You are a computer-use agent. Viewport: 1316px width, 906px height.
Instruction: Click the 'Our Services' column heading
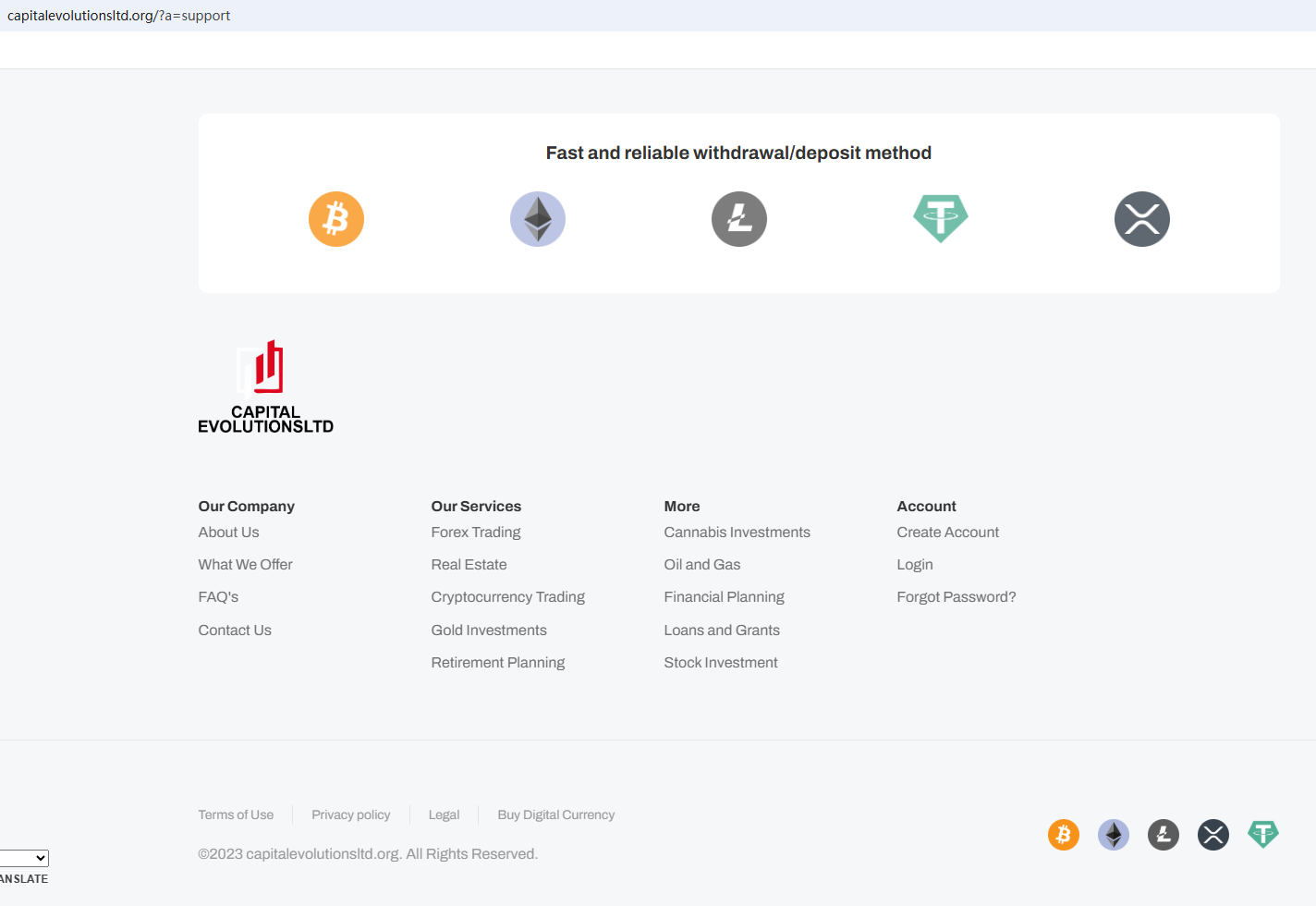click(x=476, y=507)
